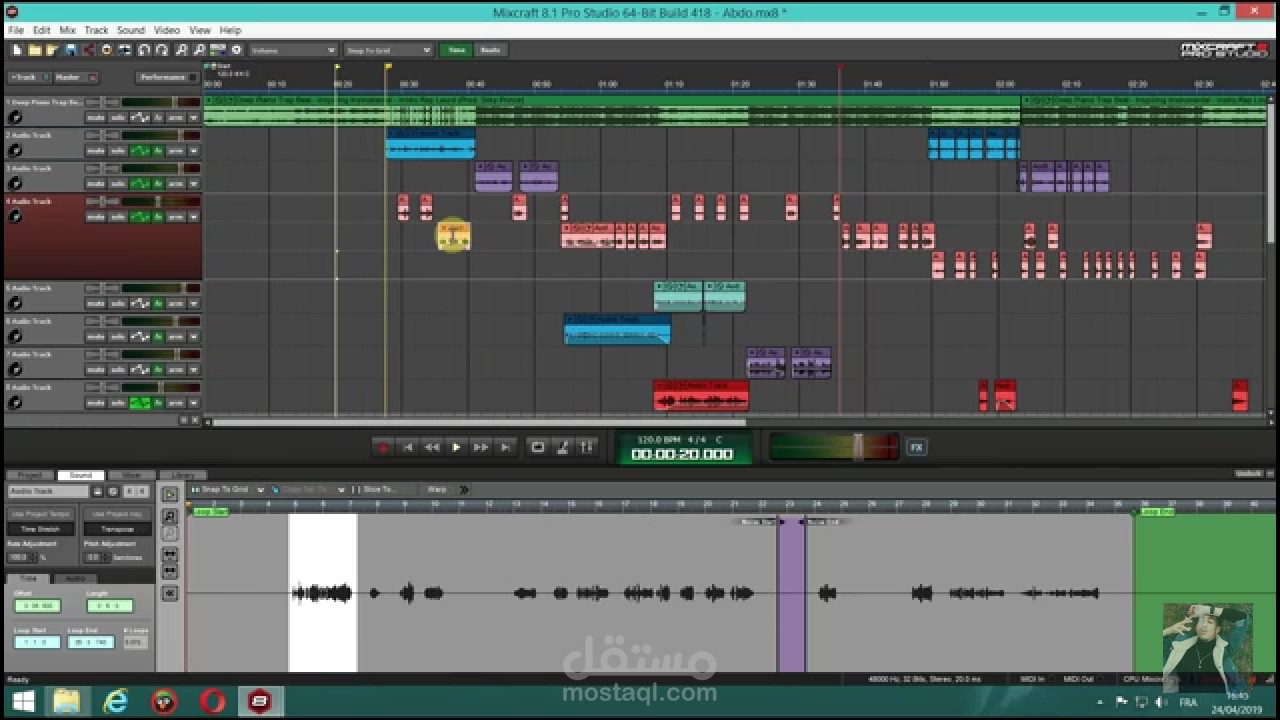Open the fx button on track 2

coord(157,151)
